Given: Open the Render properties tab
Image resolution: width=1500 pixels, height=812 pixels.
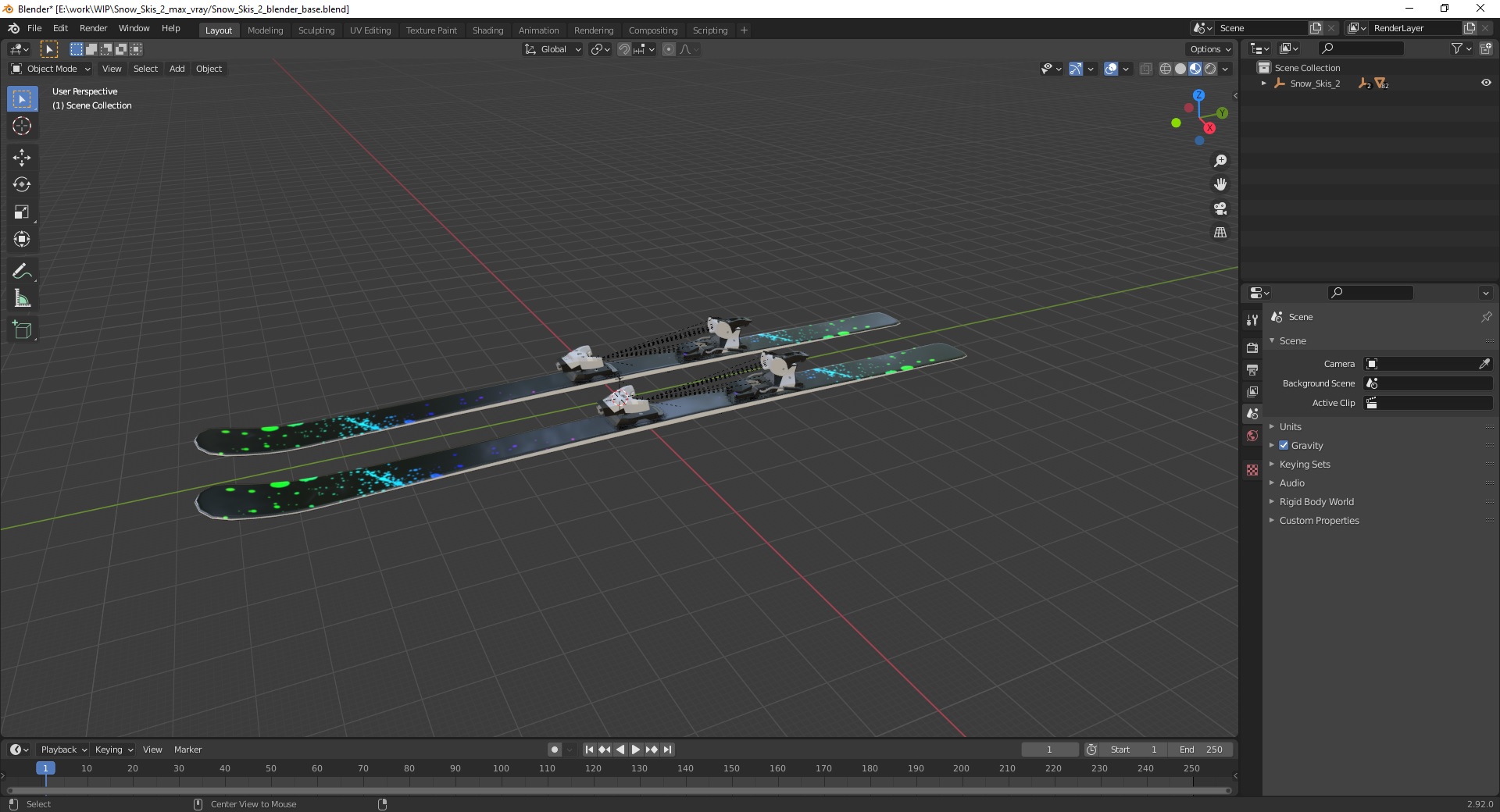Looking at the screenshot, I should tap(1252, 347).
